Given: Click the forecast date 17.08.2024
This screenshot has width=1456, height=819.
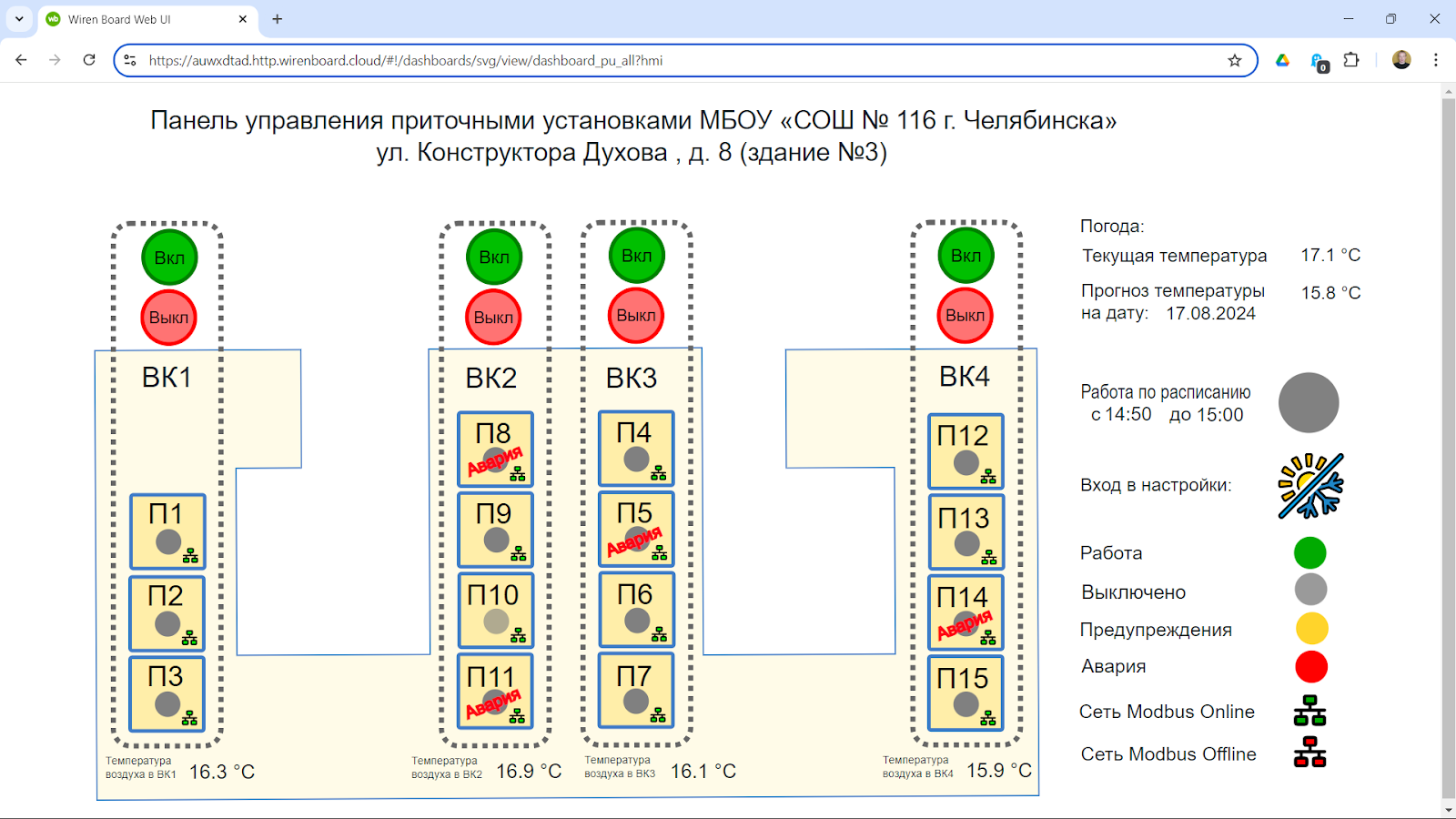Looking at the screenshot, I should tap(1211, 314).
